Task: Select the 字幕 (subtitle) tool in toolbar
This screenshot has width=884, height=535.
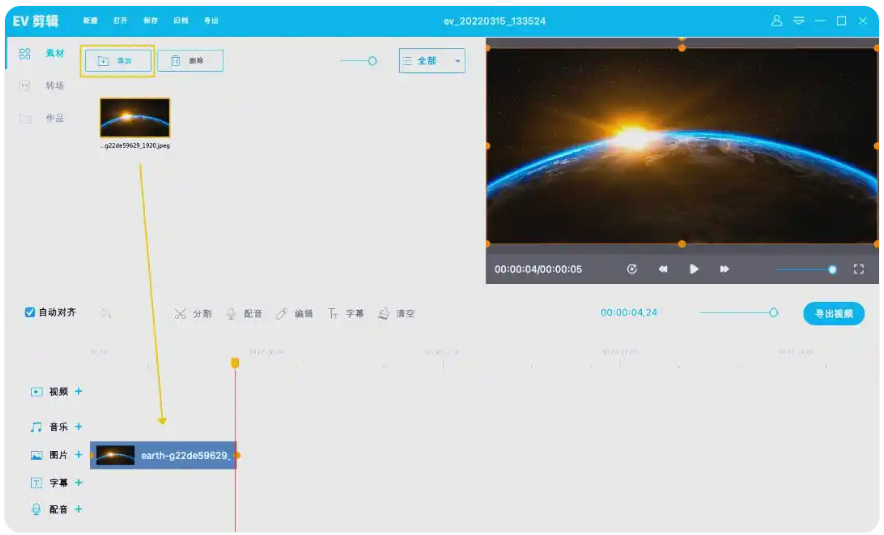Action: point(346,313)
